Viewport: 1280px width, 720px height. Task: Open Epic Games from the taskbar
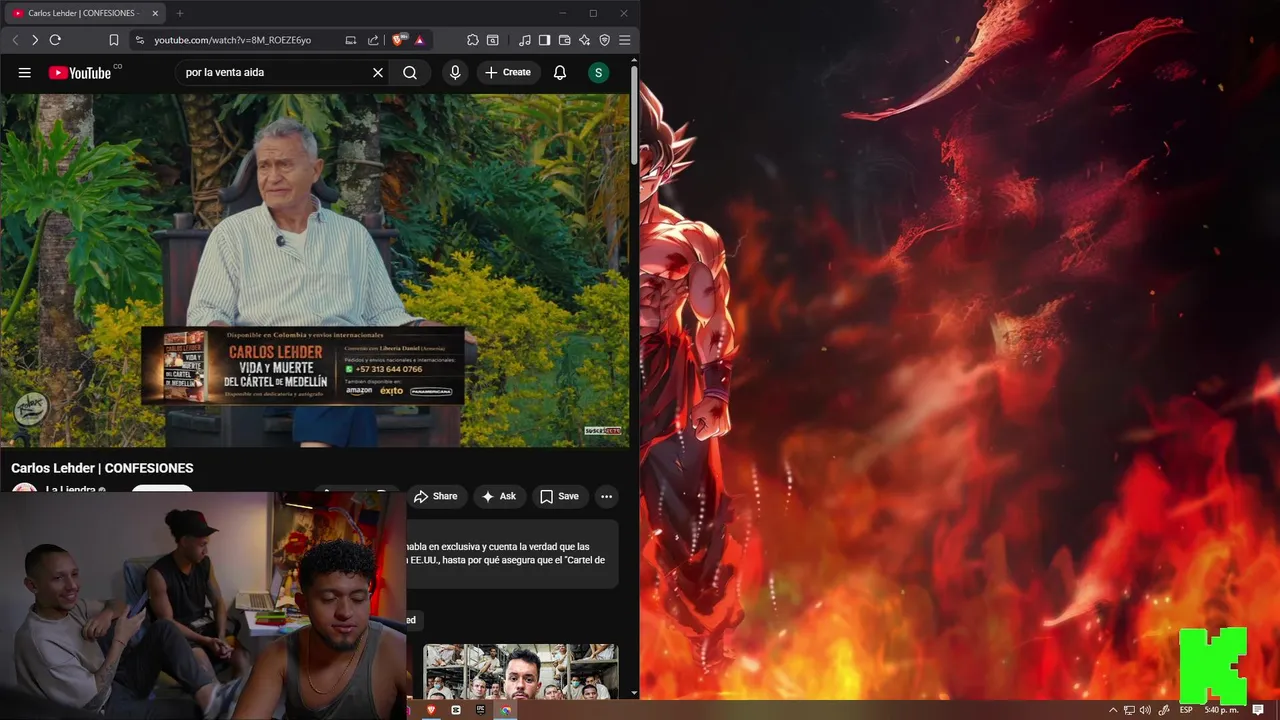pyautogui.click(x=481, y=710)
